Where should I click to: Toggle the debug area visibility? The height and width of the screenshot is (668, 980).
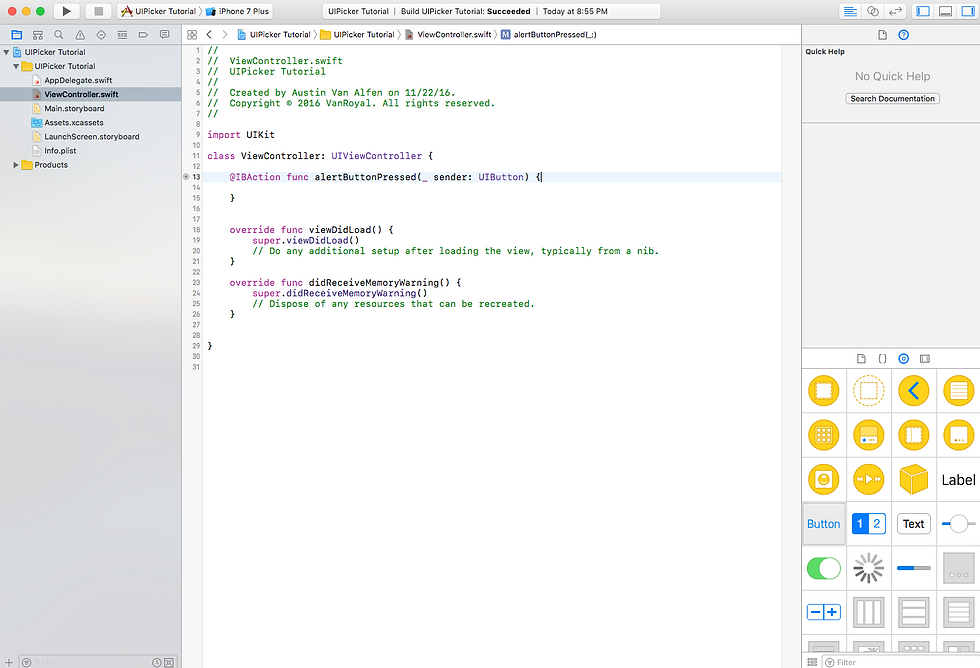946,11
